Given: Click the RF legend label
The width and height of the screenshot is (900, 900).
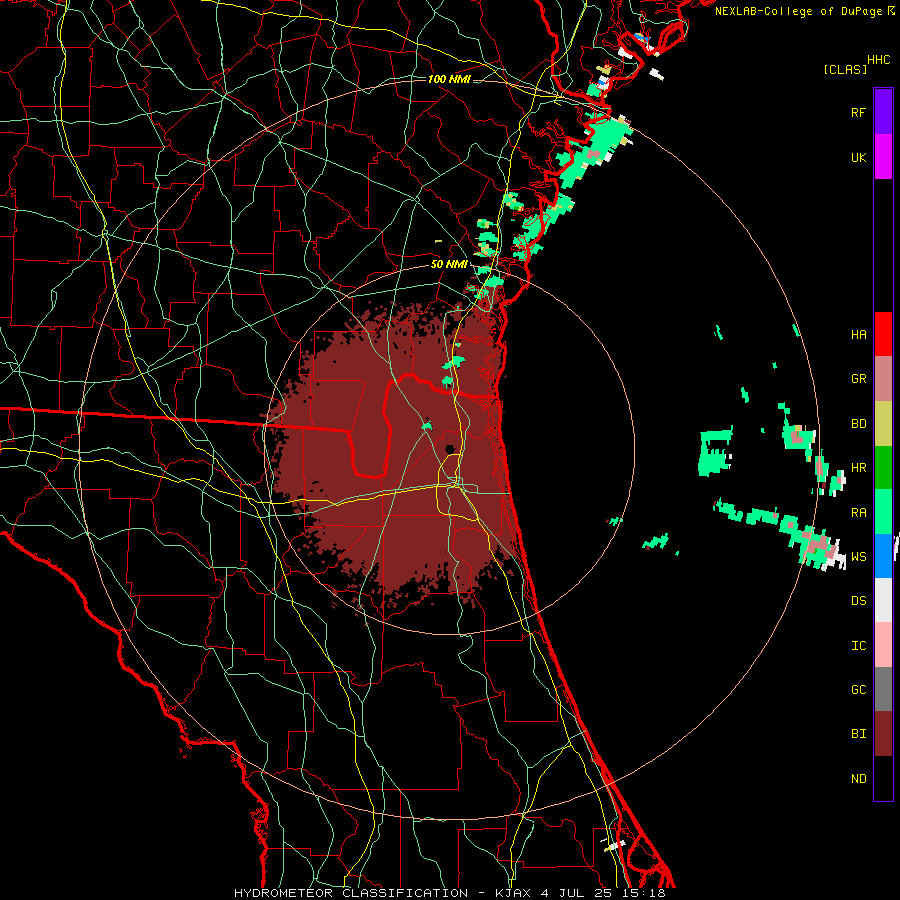Looking at the screenshot, I should coord(858,112).
